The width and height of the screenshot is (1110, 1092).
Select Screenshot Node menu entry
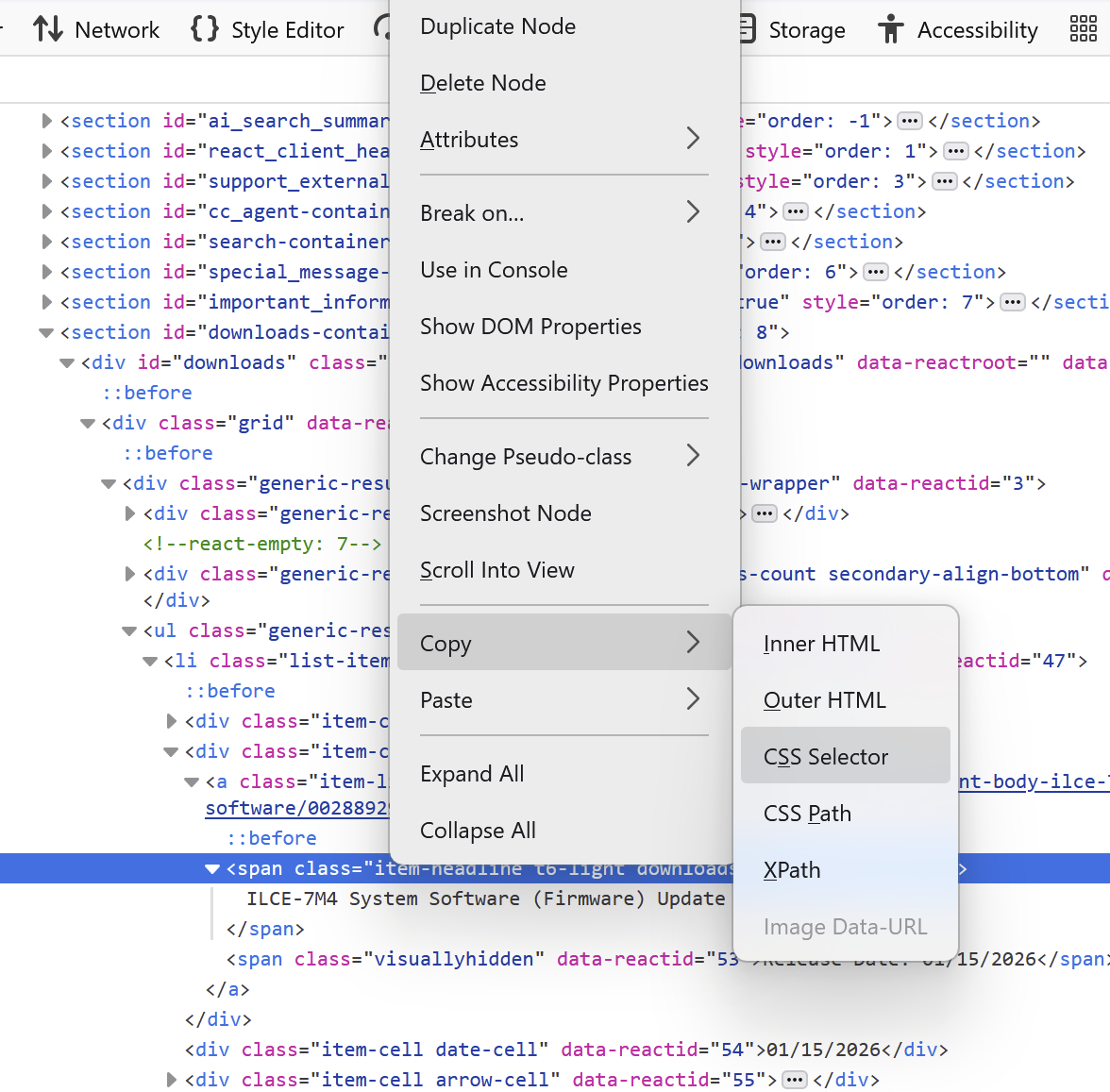506,513
